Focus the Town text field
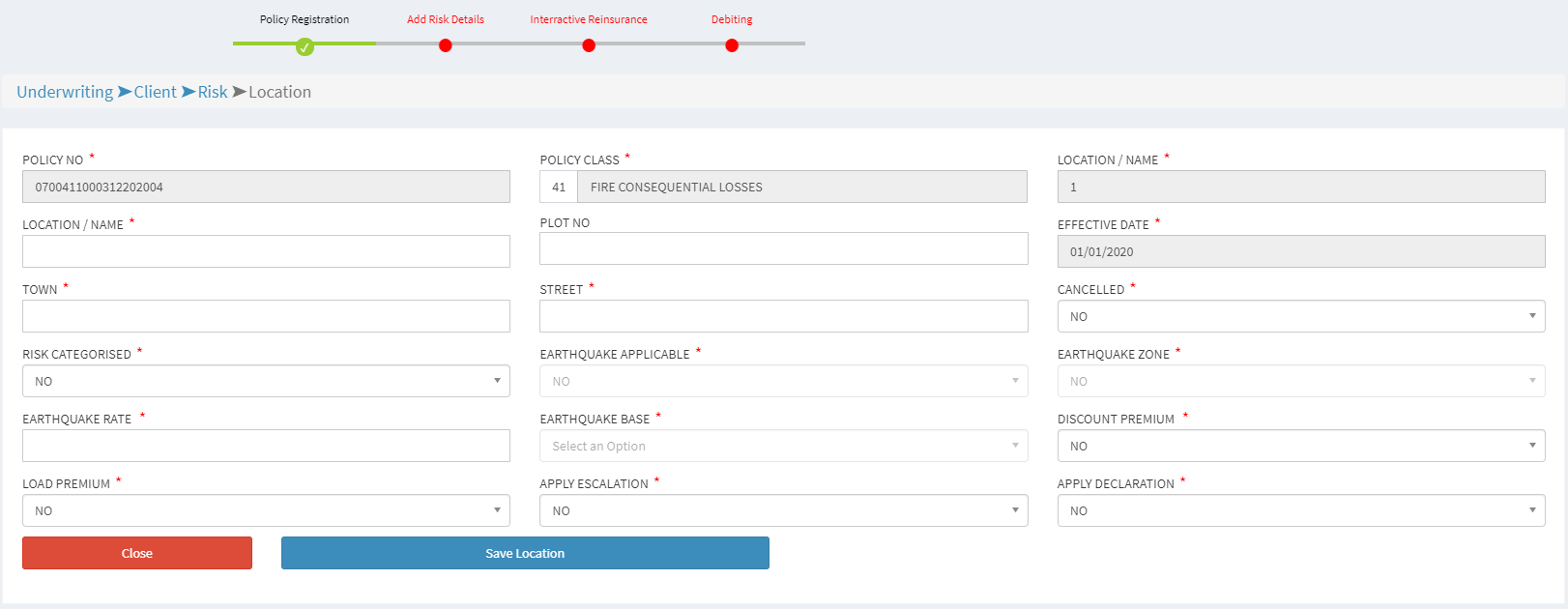This screenshot has width=1568, height=609. (x=266, y=316)
